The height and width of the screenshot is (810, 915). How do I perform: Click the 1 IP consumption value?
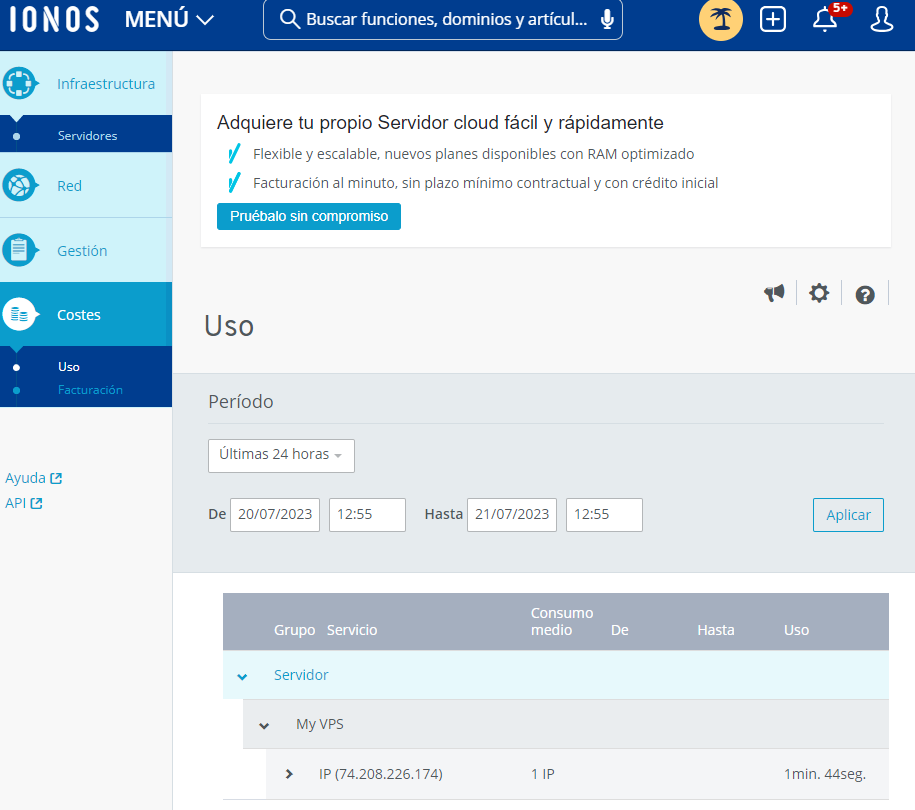click(542, 774)
